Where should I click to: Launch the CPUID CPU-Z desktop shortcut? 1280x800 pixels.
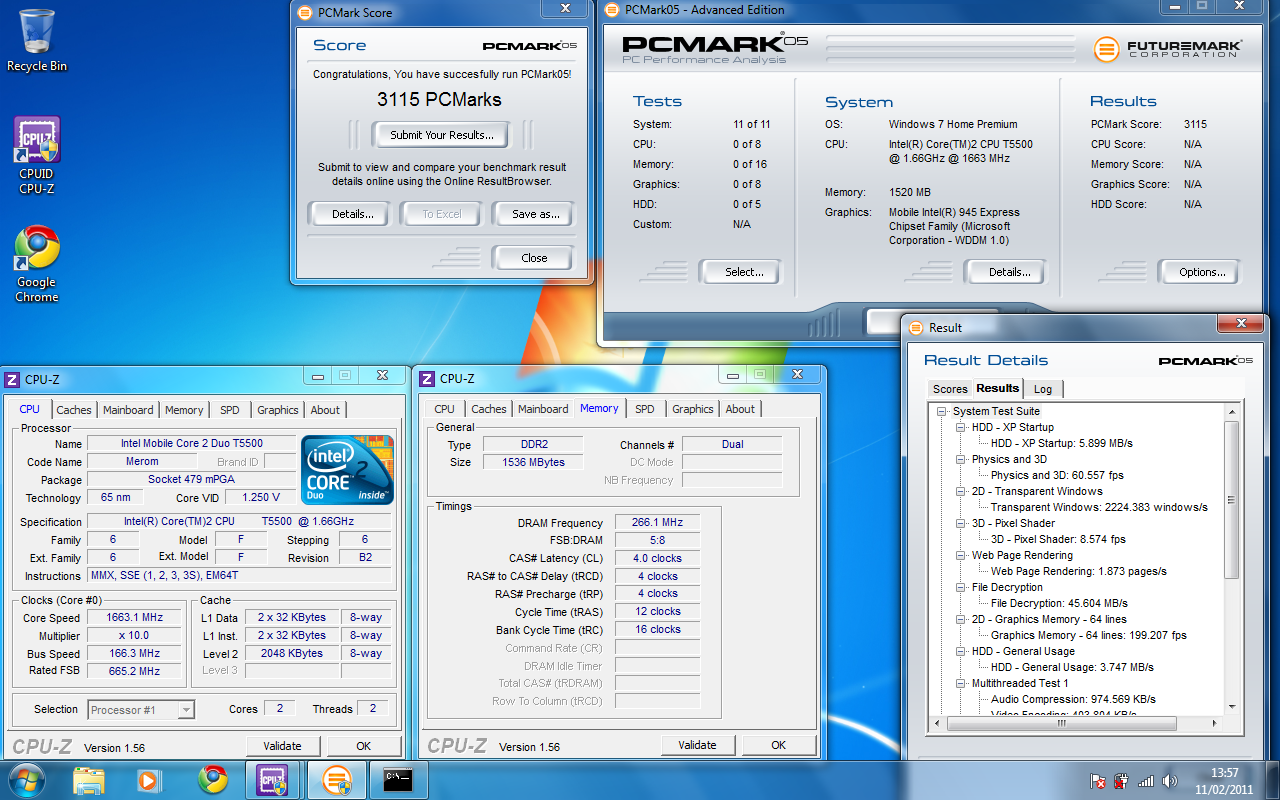(37, 155)
